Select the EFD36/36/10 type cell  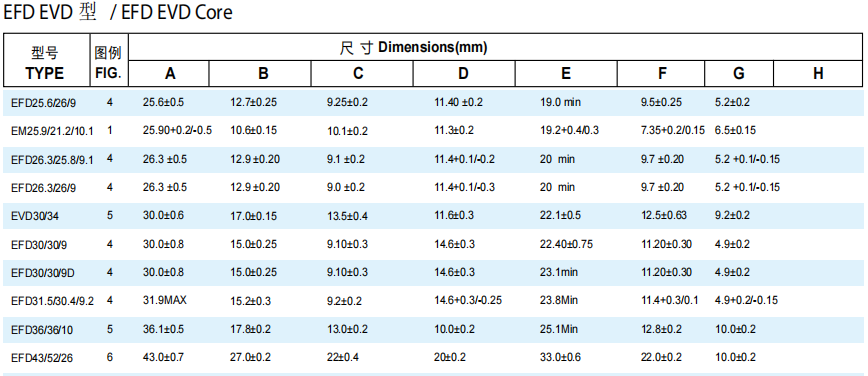42,330
